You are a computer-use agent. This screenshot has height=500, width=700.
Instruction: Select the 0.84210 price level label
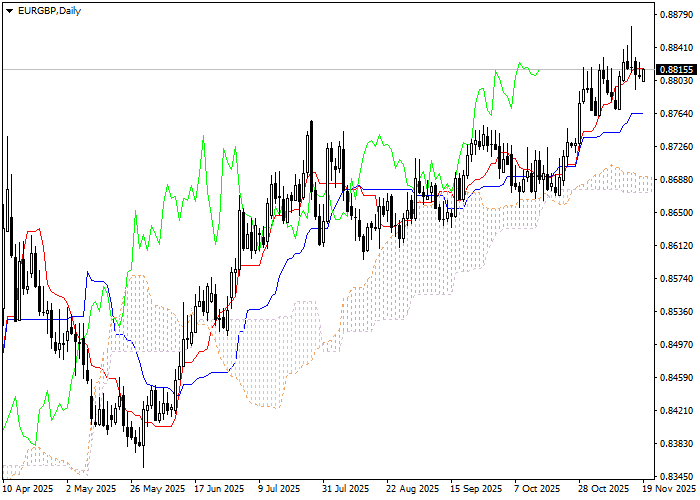click(x=677, y=411)
